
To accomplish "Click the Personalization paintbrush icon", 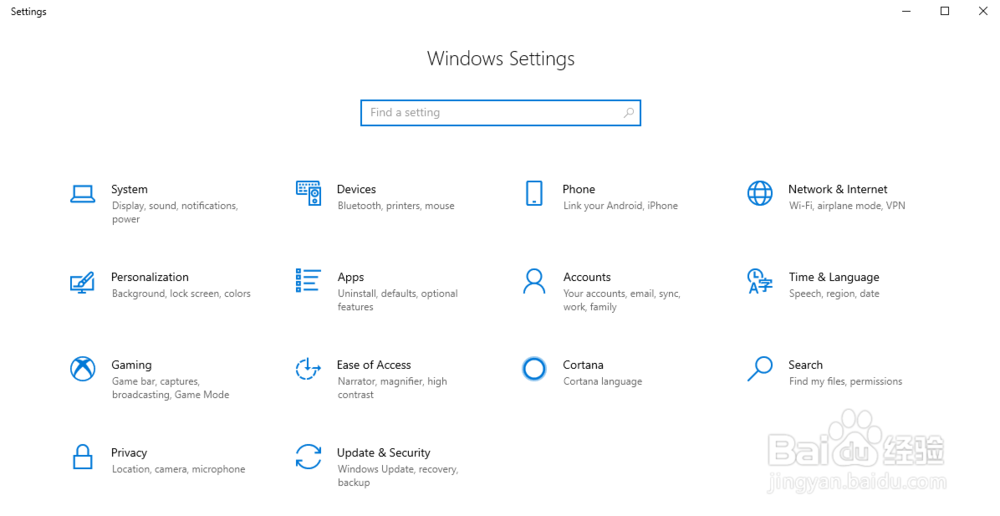I will [x=82, y=282].
